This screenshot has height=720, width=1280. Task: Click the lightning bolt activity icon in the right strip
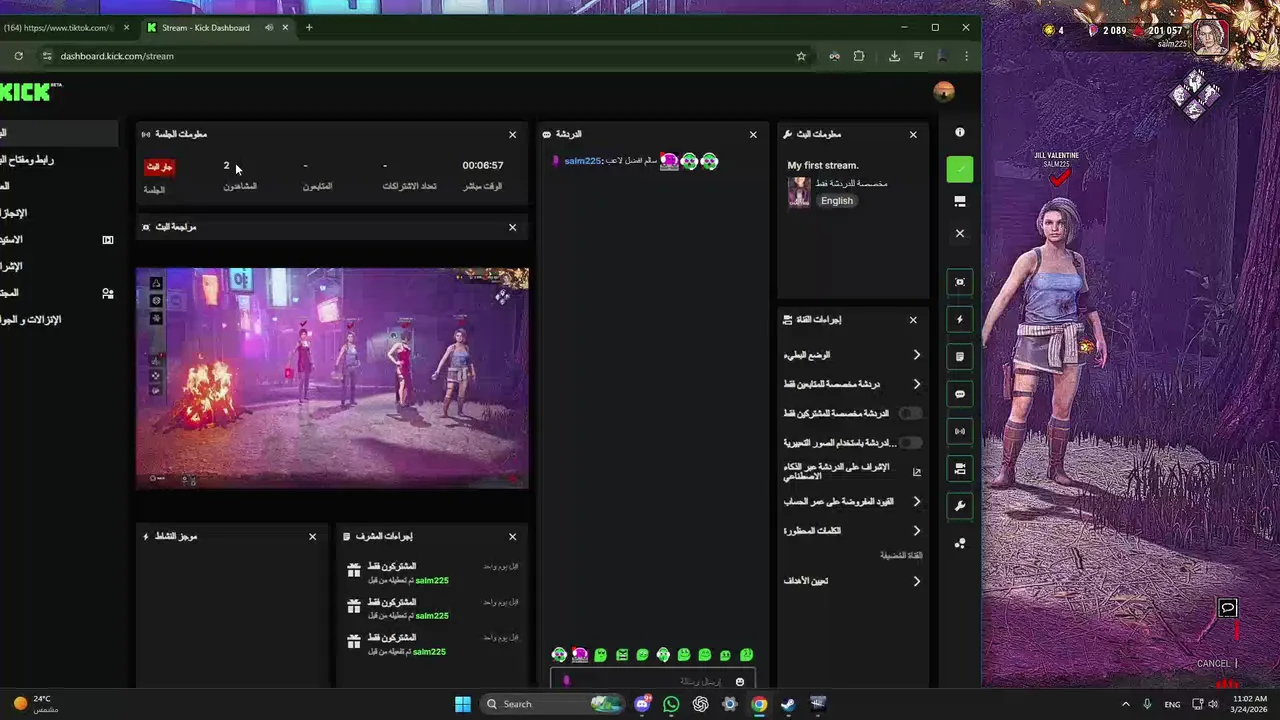(x=960, y=320)
